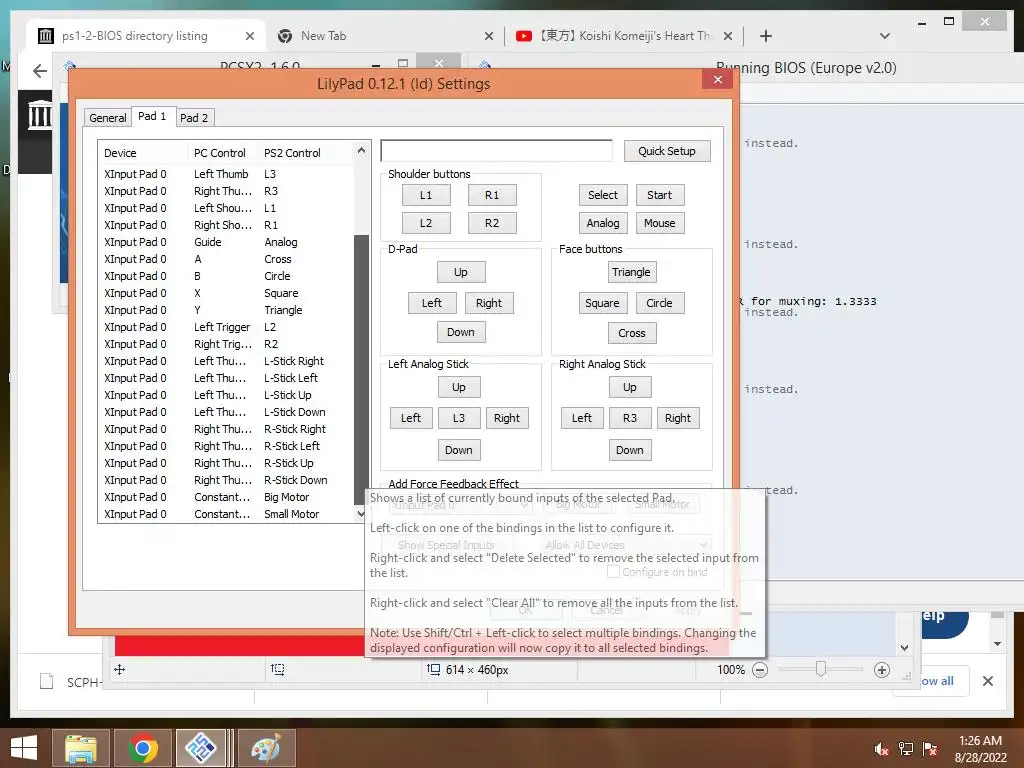Viewport: 1024px width, 768px height.
Task: Click the Triangle face button
Action: tap(632, 272)
